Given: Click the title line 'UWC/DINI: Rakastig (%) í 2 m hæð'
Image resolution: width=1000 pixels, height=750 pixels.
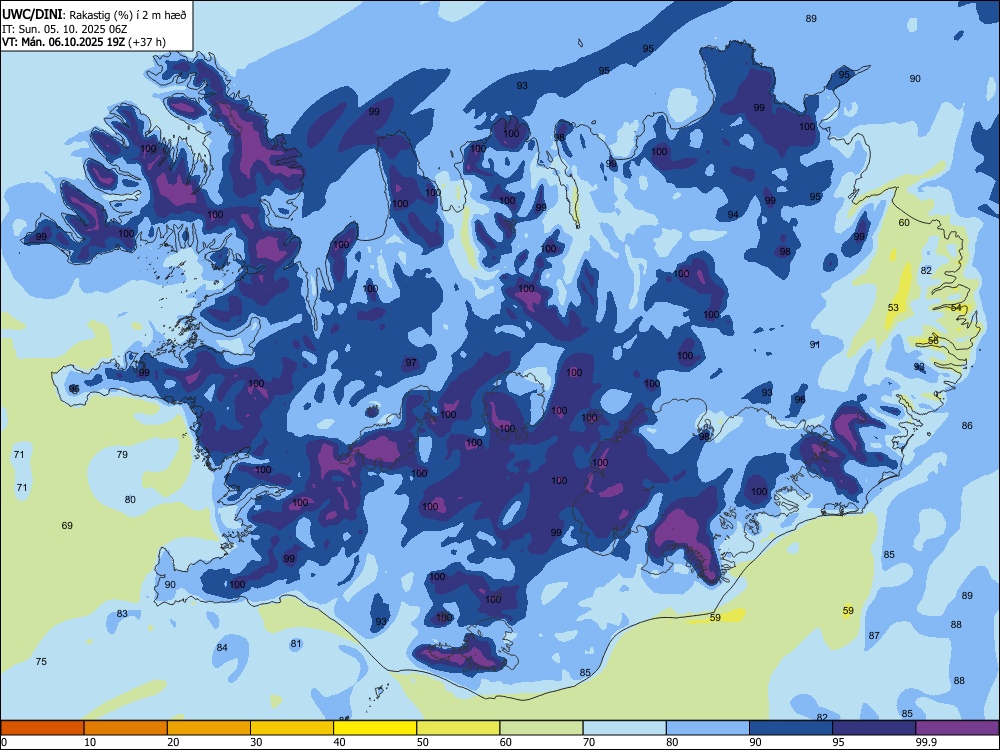Looking at the screenshot, I should coord(94,15).
